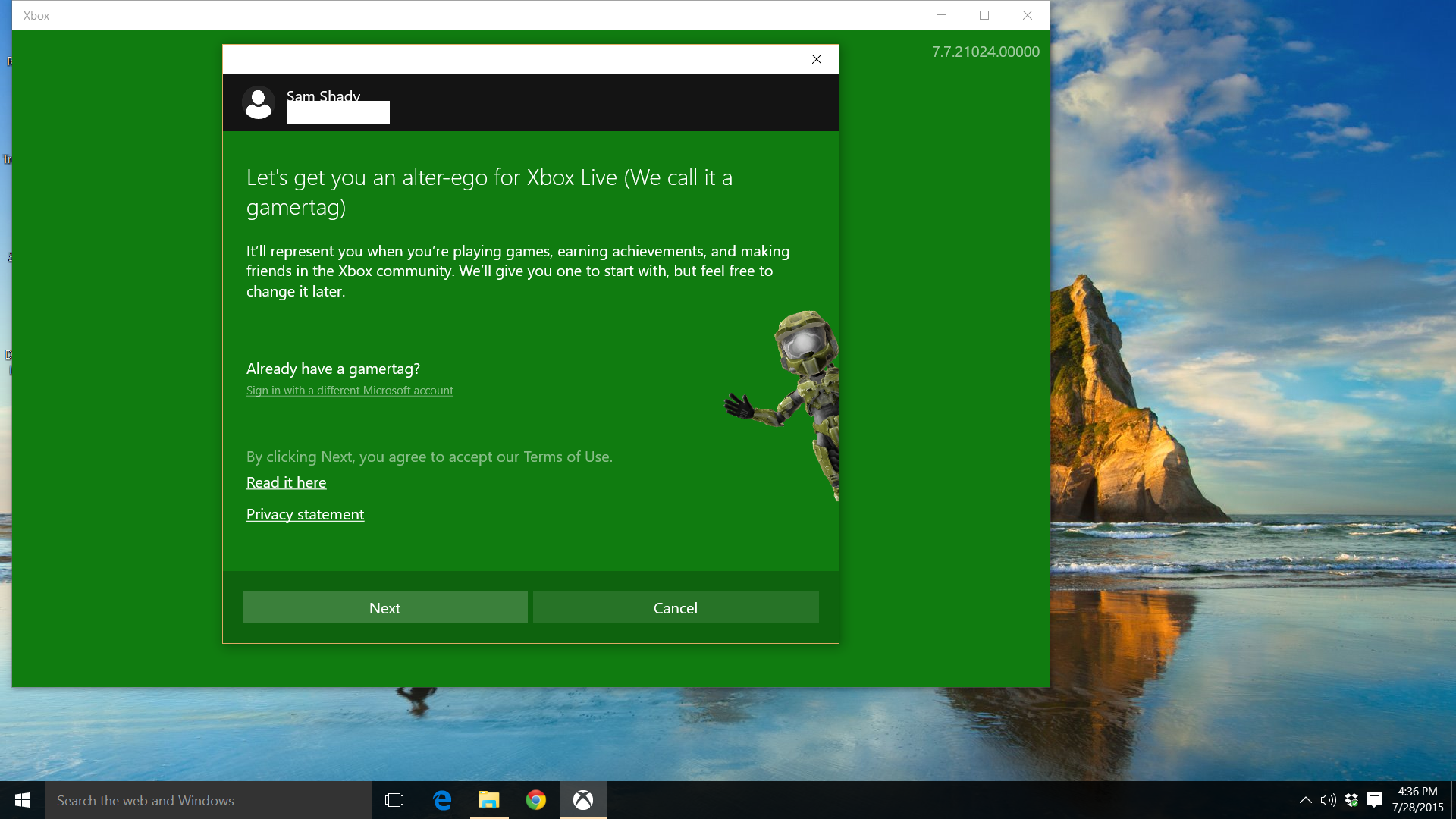Viewport: 1456px width, 819px height.
Task: Click the gamertag input field
Action: [x=338, y=113]
